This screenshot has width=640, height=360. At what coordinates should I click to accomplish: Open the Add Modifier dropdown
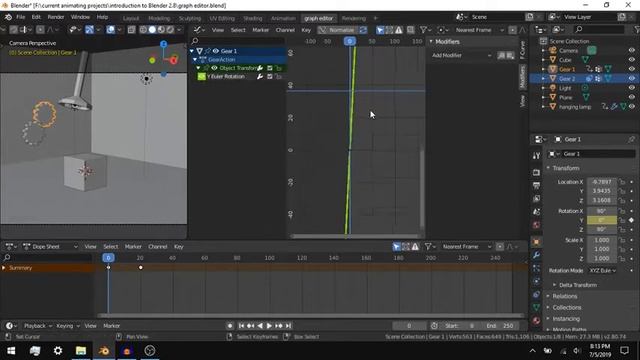(461, 55)
